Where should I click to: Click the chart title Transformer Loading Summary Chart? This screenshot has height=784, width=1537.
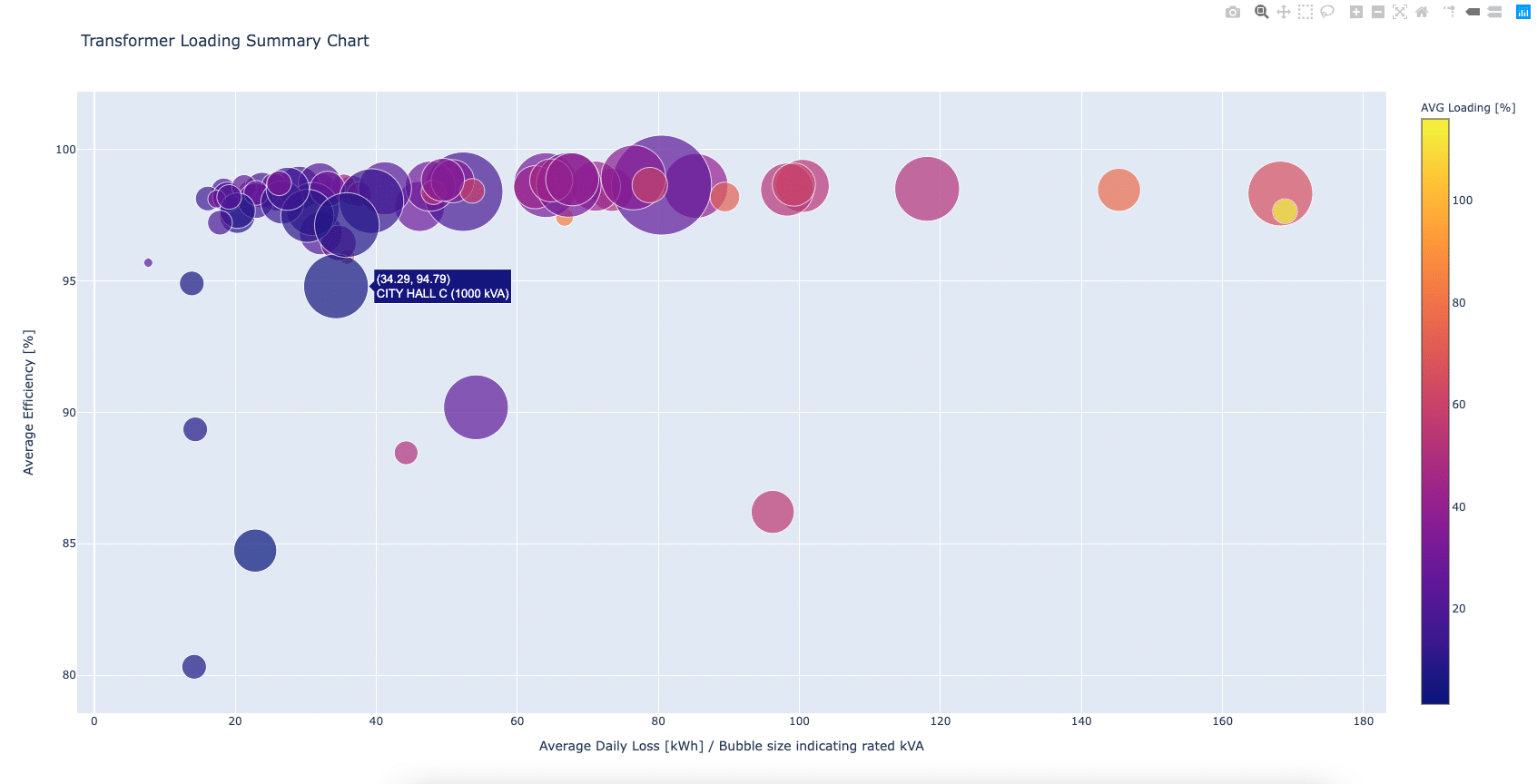point(225,41)
